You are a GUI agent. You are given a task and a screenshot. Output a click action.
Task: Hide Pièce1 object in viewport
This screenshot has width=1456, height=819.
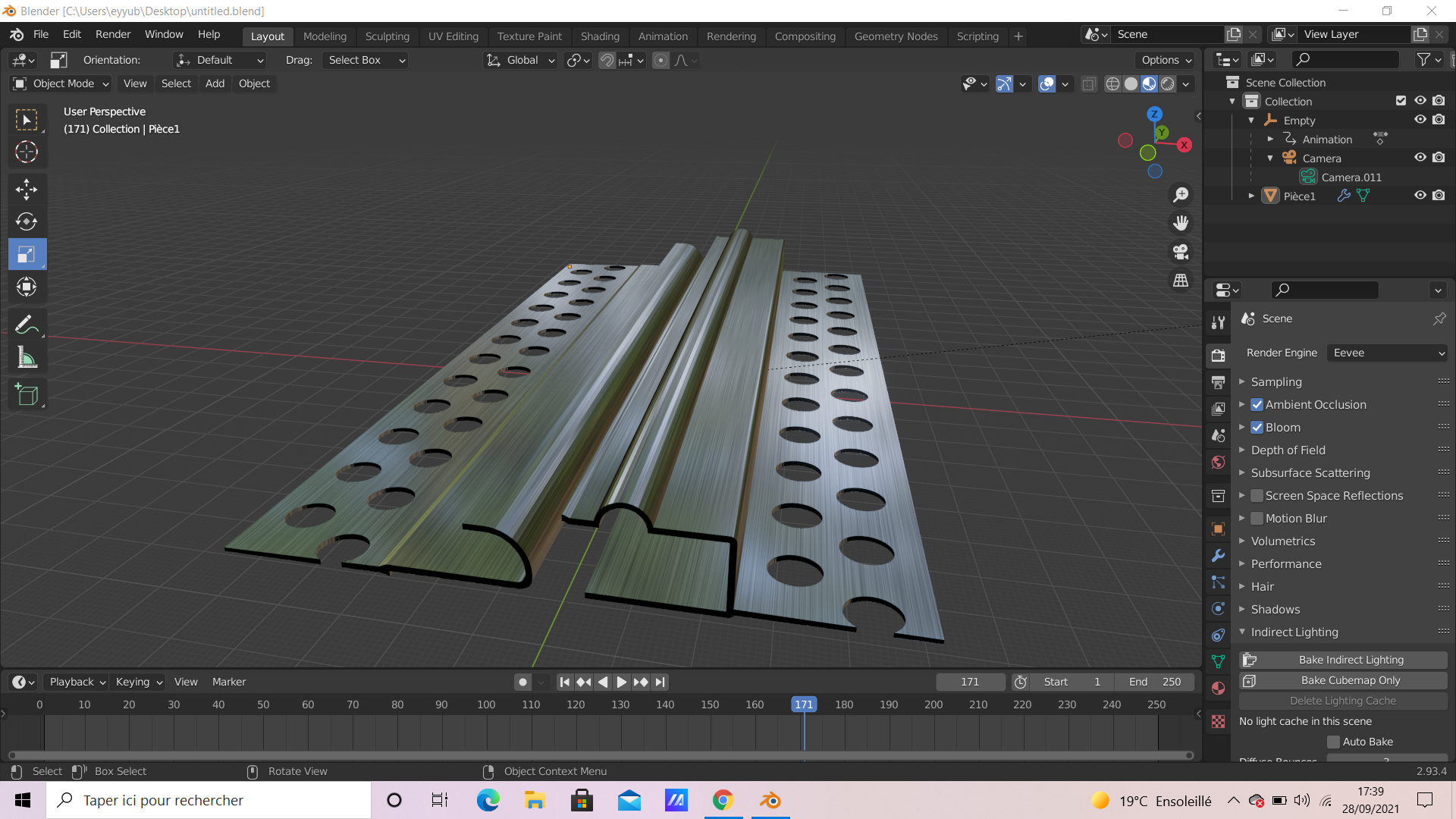(1420, 196)
